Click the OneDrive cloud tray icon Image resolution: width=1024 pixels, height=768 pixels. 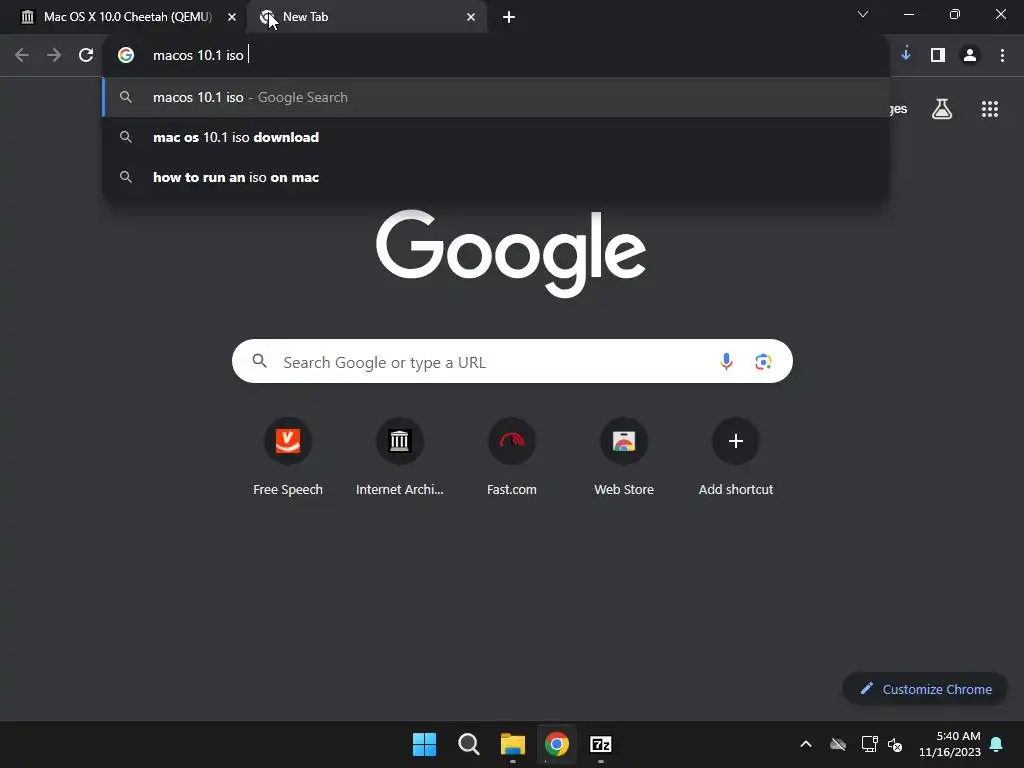click(x=838, y=744)
